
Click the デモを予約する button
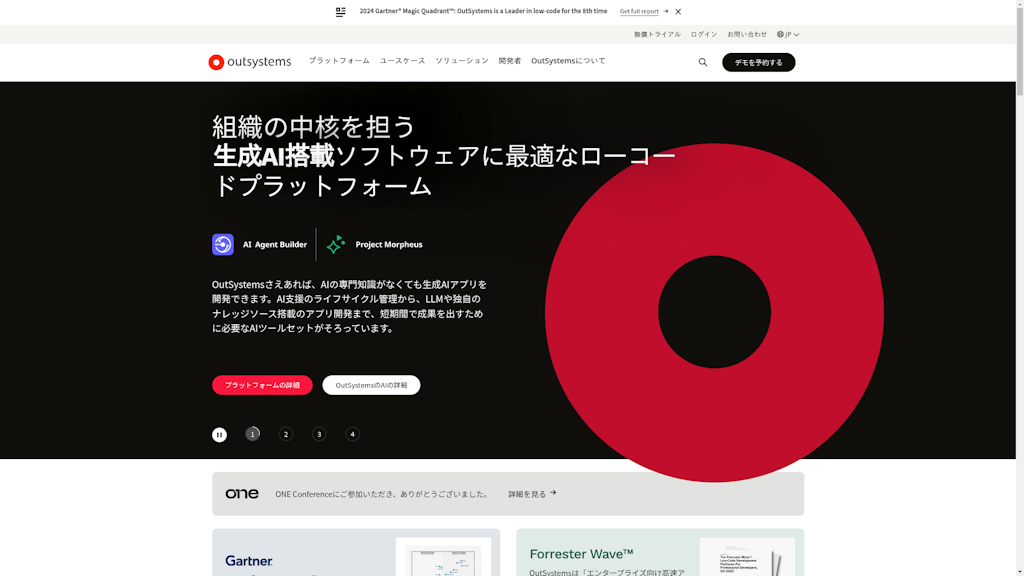pos(758,62)
